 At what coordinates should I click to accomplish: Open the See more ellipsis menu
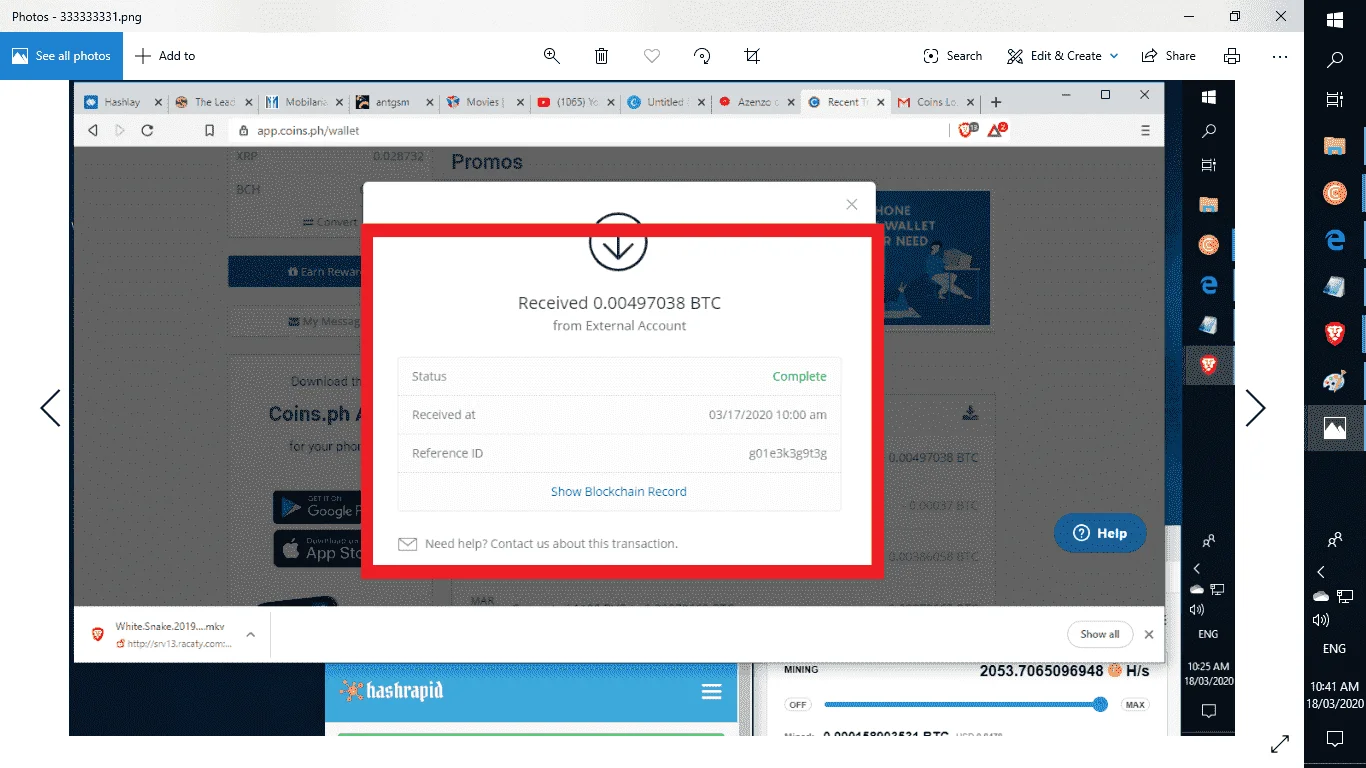1280,56
